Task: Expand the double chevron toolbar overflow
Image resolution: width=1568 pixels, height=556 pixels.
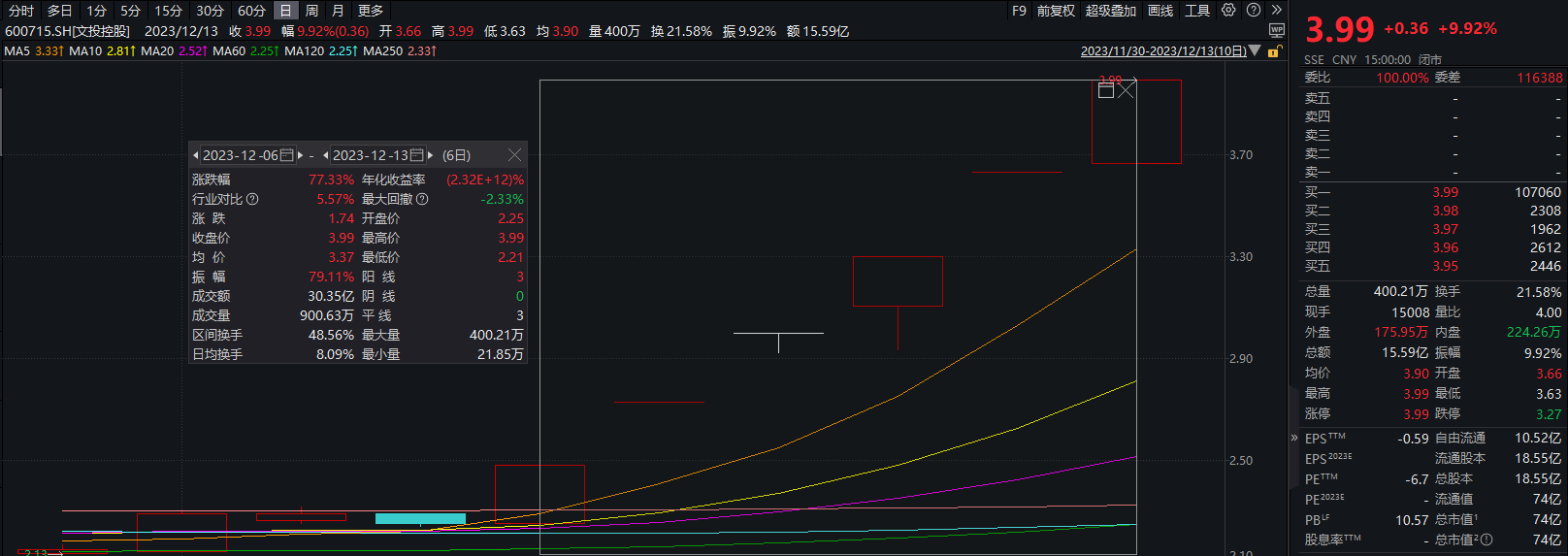Action: [1276, 10]
